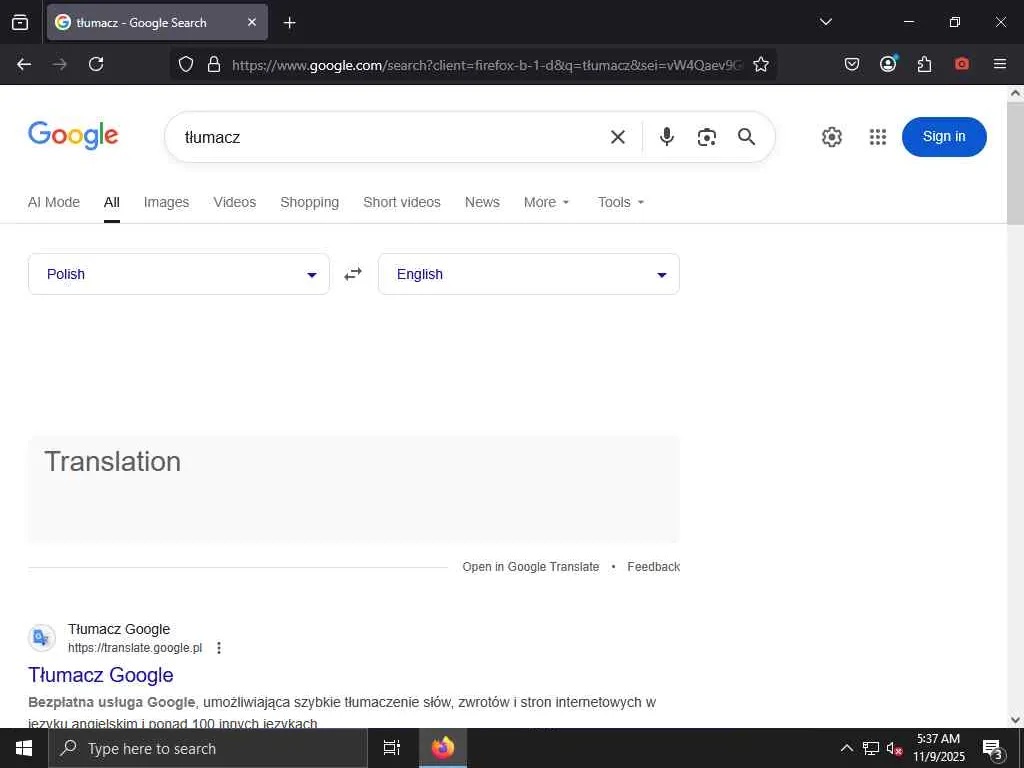Screen dimensions: 1024x768
Task: Switch to Images tab
Action: (167, 202)
